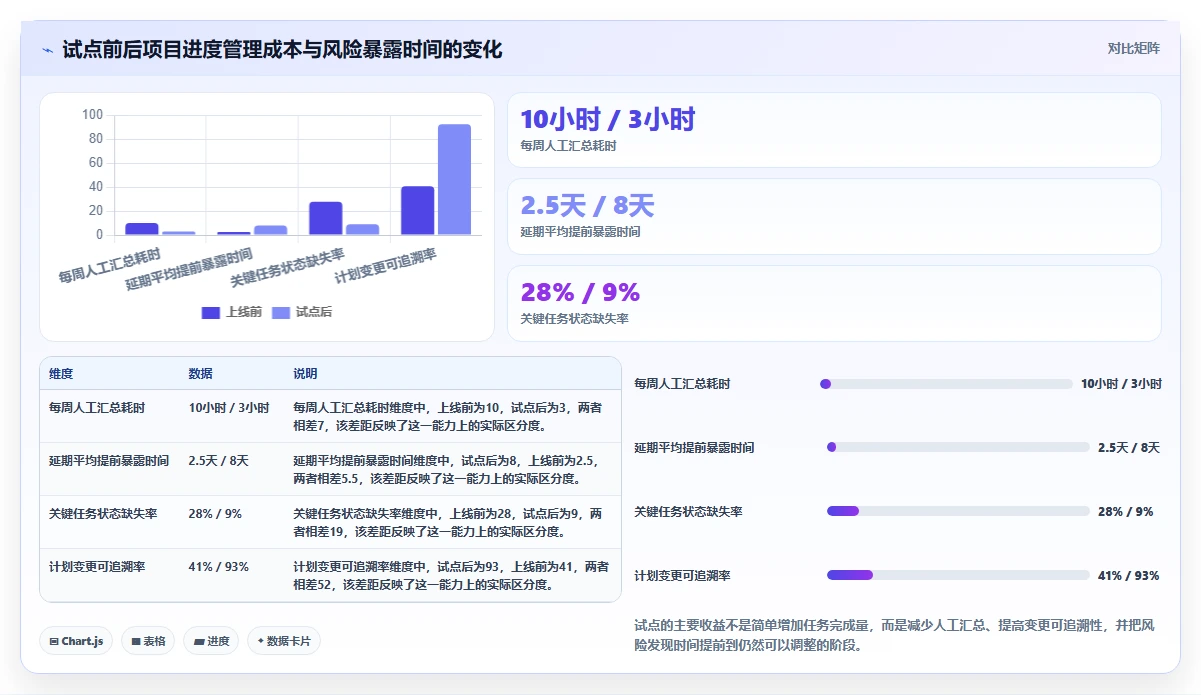Click the 100 y-axis label on chart
Viewport: 1201px width, 695px height.
point(92,115)
